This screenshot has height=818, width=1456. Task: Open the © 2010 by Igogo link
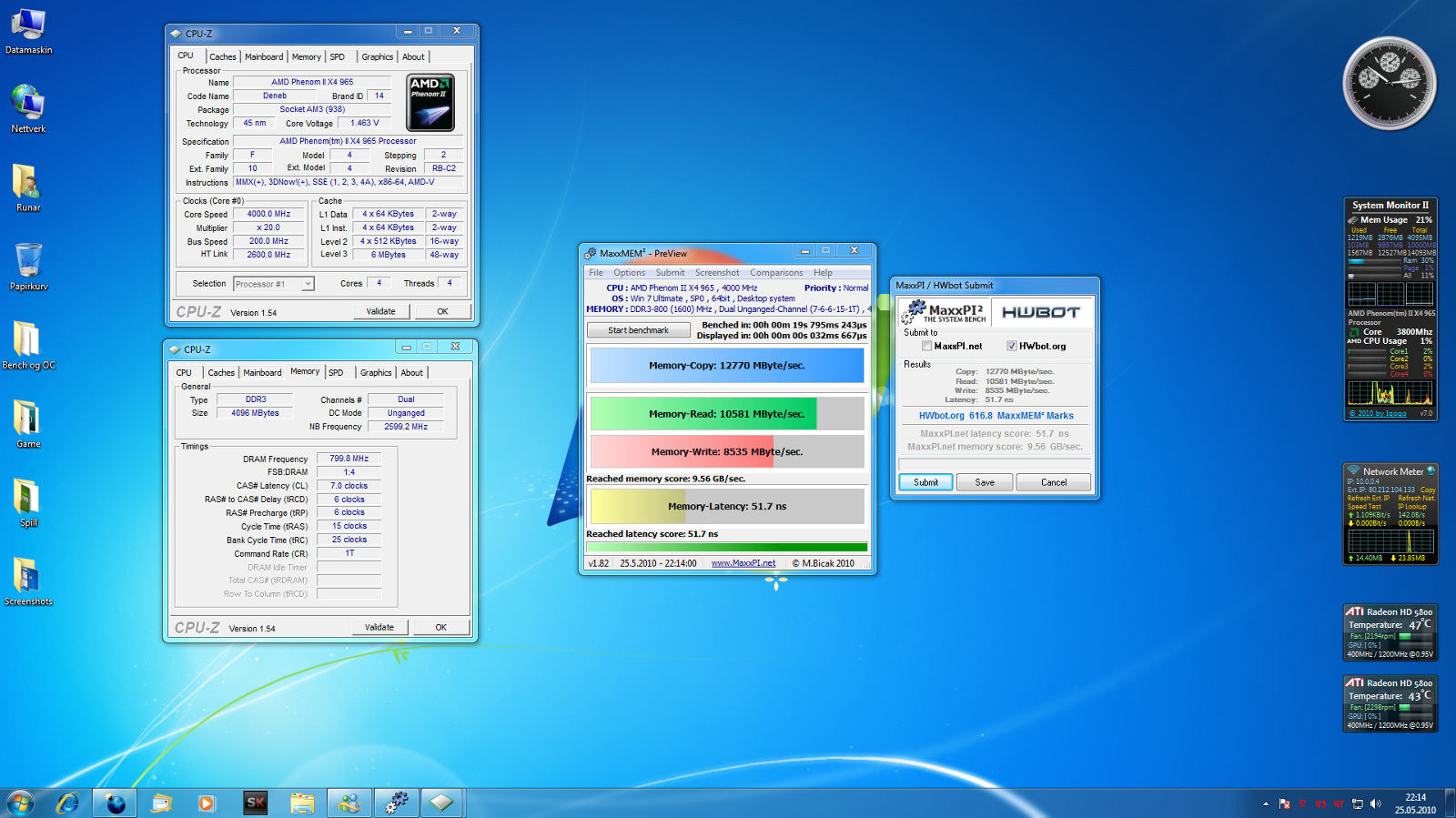coord(1378,413)
